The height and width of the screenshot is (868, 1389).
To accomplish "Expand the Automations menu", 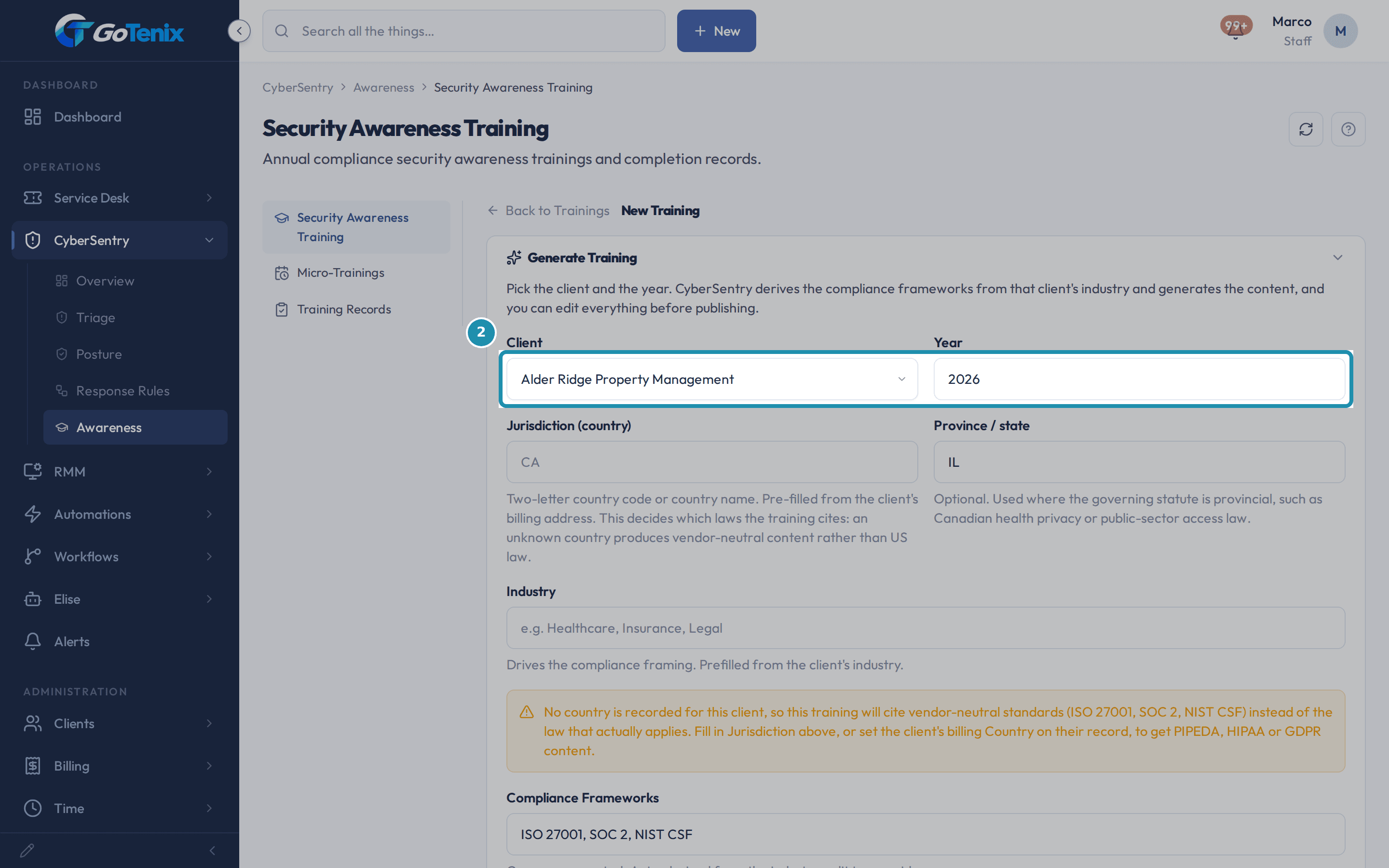I will click(x=120, y=514).
